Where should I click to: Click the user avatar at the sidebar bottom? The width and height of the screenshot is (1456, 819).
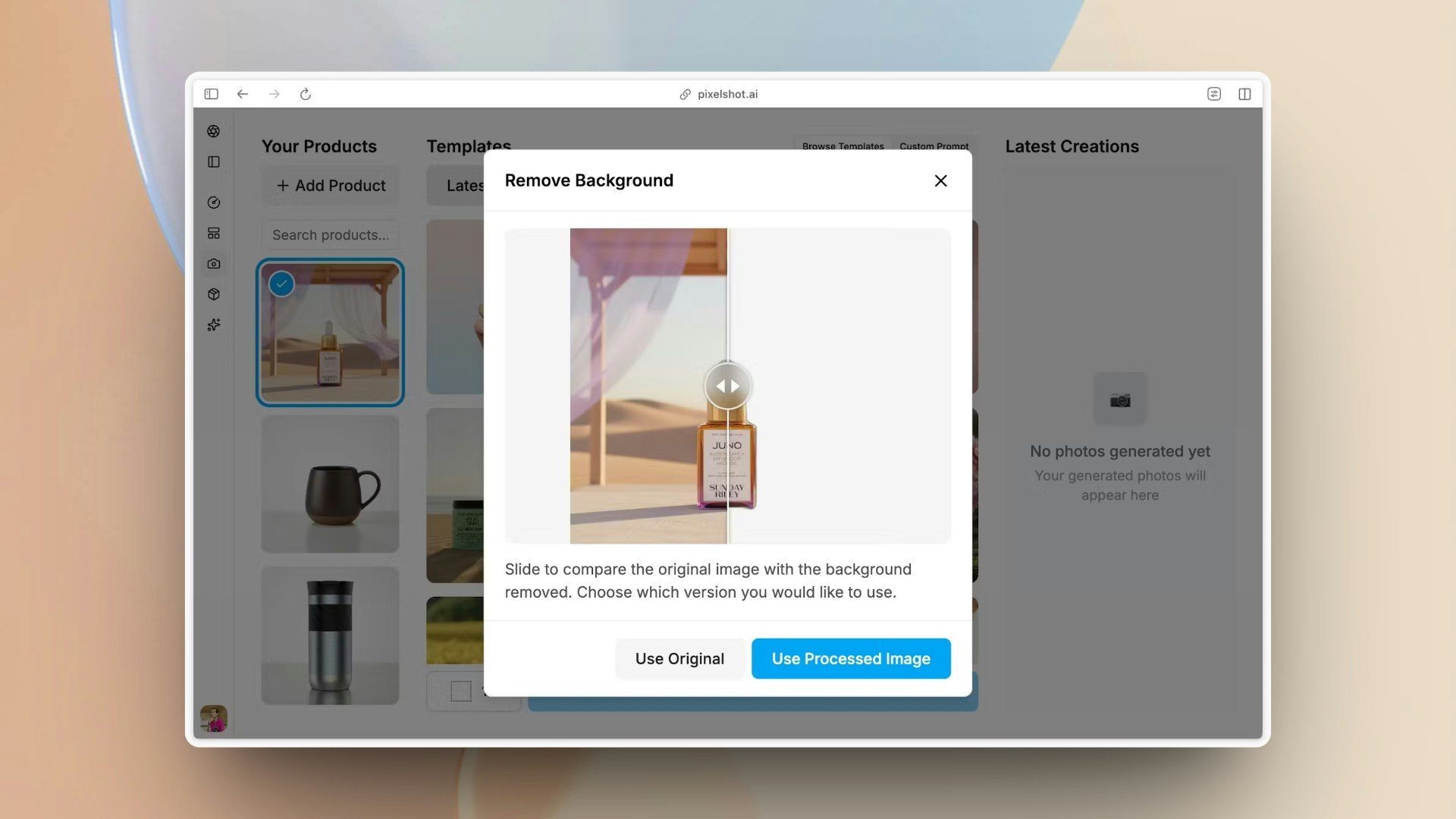(213, 717)
